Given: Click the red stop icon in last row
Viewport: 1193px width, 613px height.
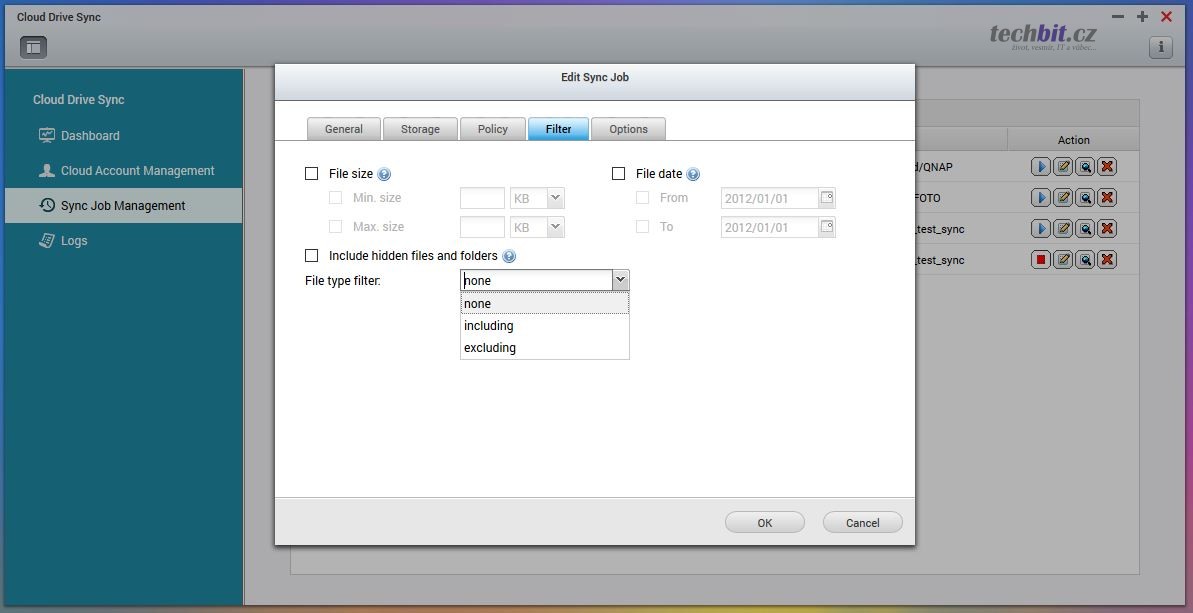Looking at the screenshot, I should [1040, 260].
